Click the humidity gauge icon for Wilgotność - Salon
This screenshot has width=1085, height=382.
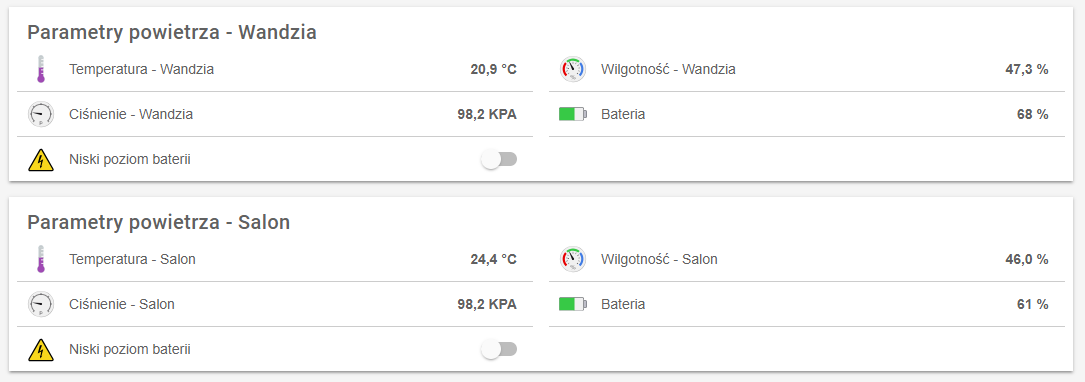pos(572,260)
